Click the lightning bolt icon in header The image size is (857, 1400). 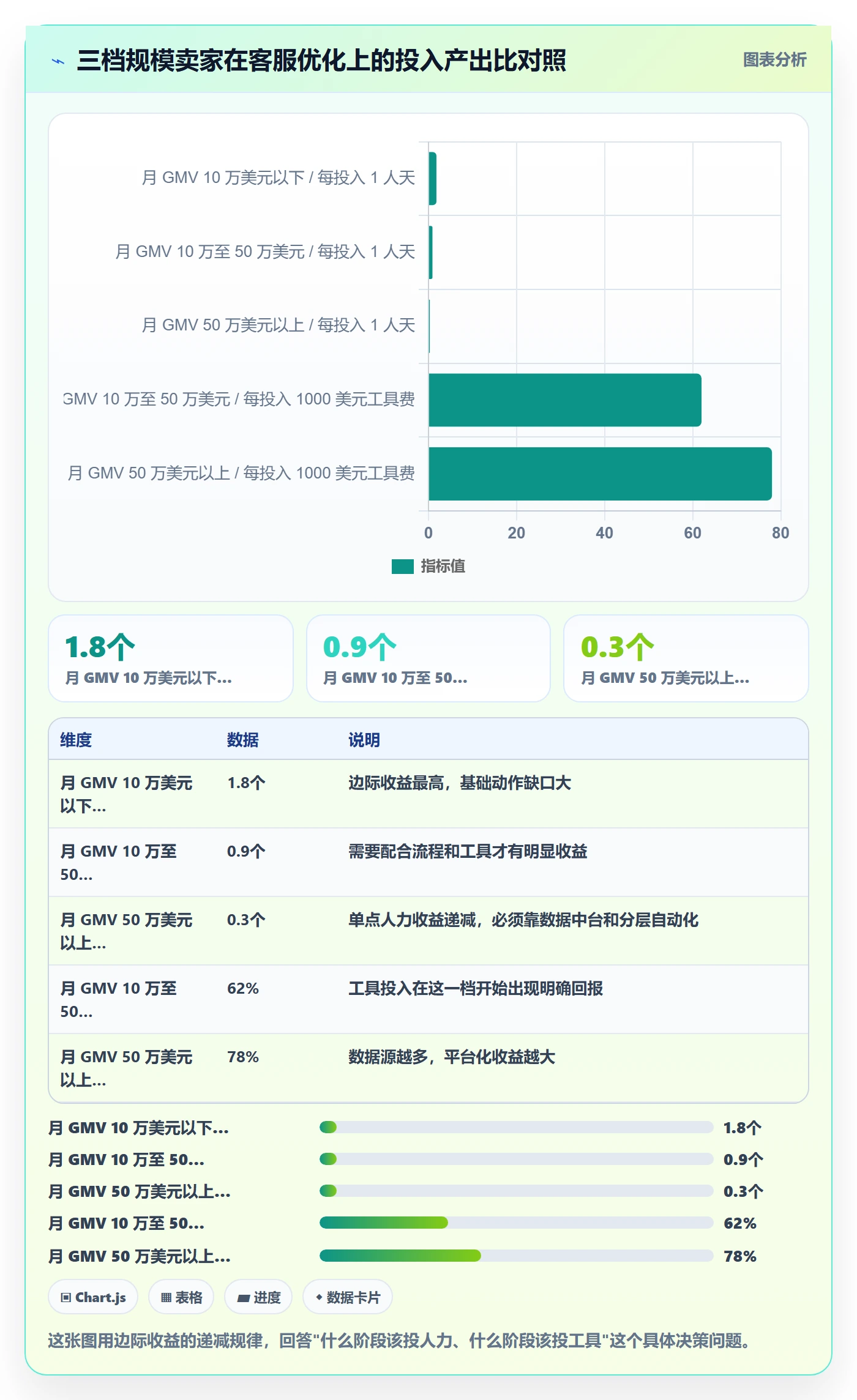click(x=58, y=61)
